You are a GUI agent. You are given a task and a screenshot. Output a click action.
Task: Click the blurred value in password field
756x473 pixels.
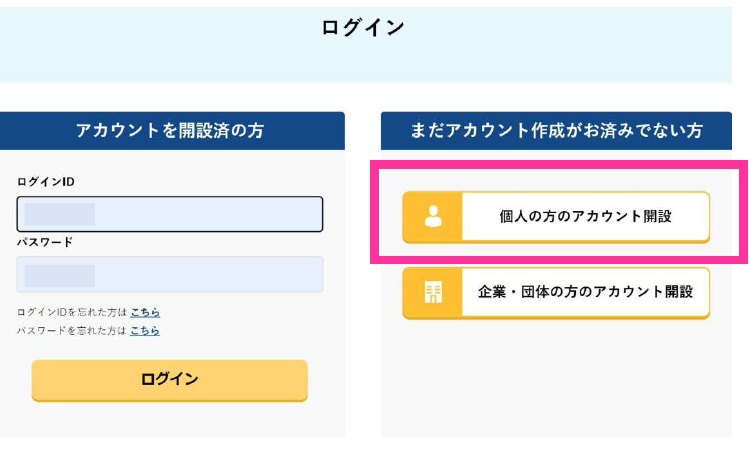(59, 275)
